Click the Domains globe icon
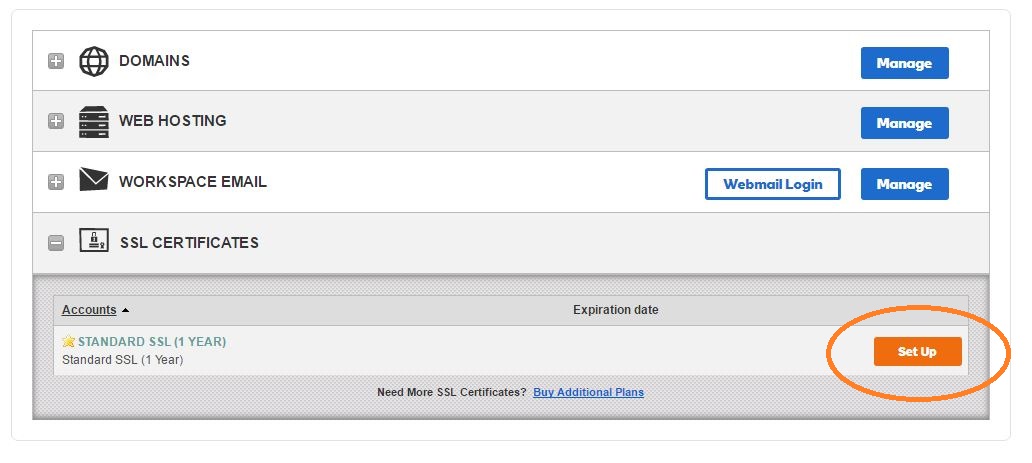 94,61
